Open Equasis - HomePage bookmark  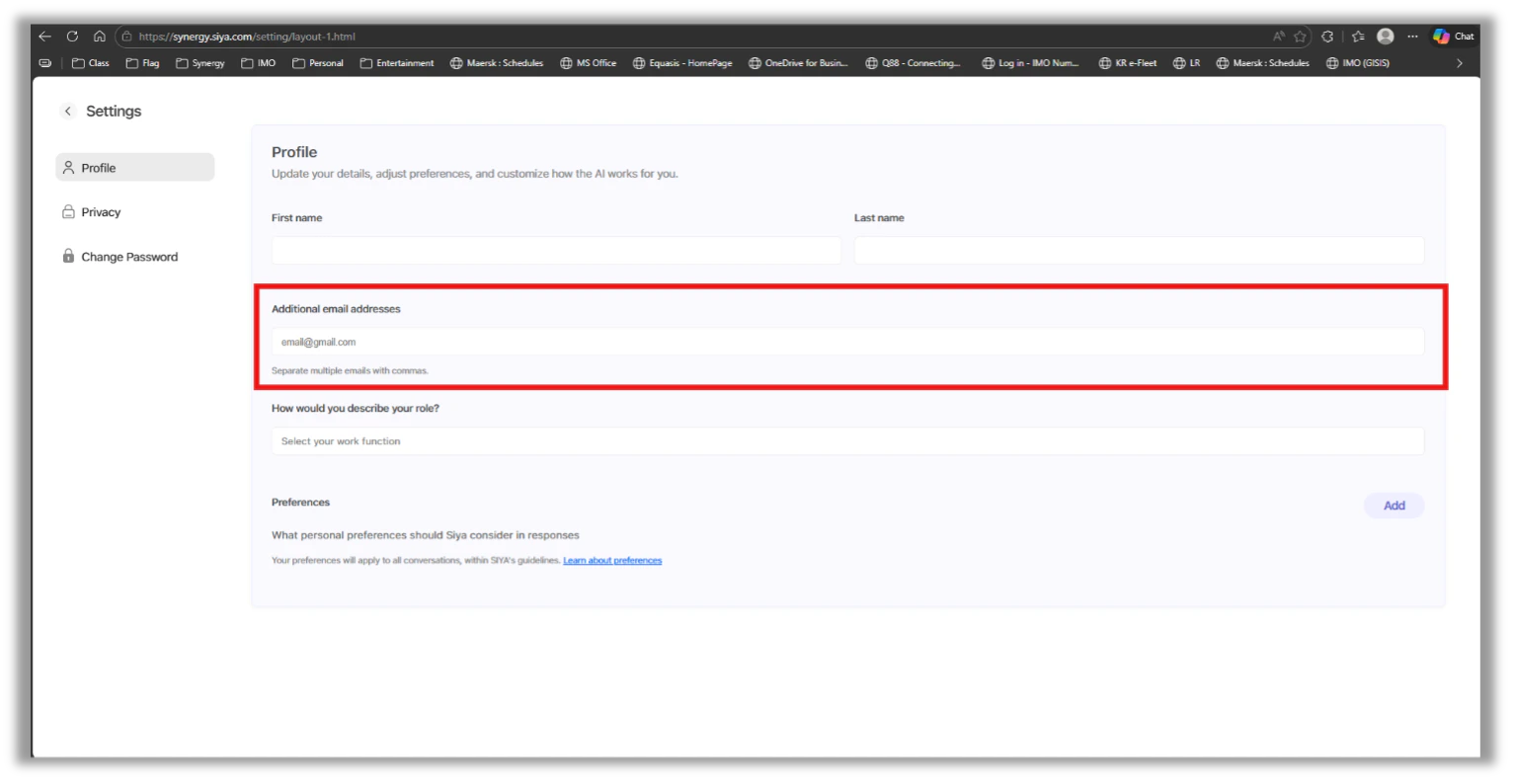683,63
